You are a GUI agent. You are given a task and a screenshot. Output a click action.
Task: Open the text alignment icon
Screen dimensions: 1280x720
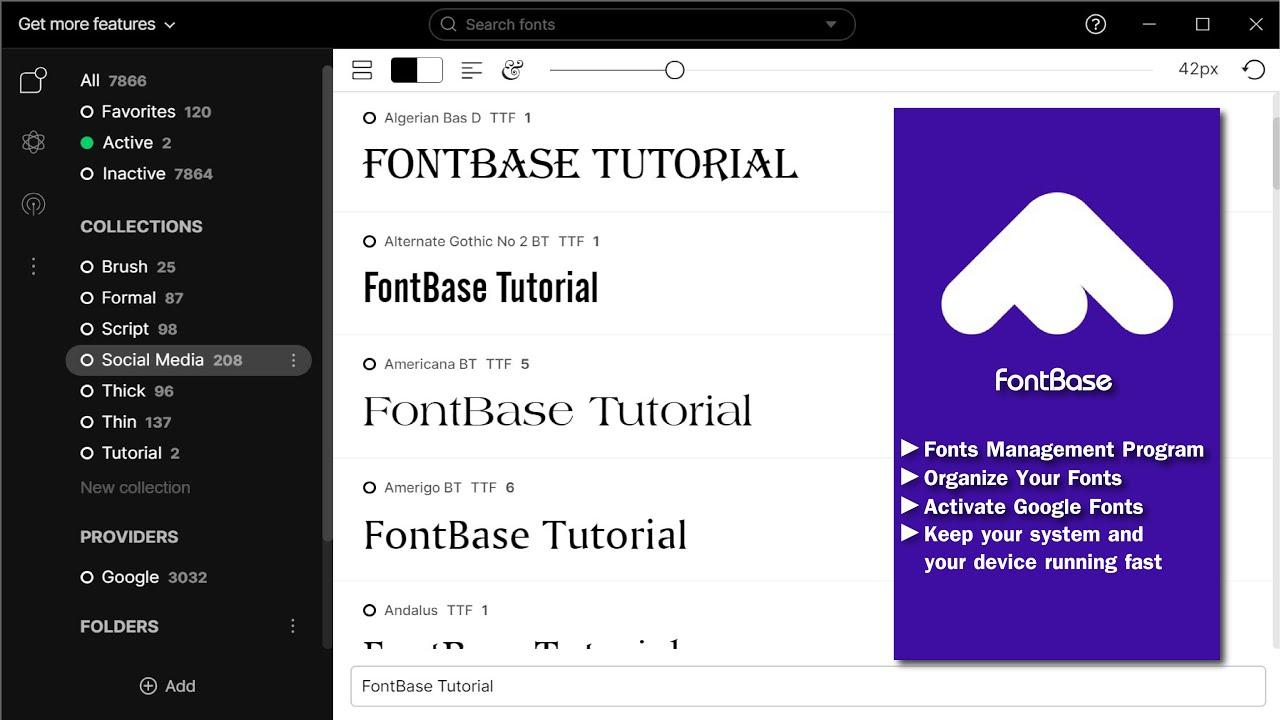pos(471,69)
